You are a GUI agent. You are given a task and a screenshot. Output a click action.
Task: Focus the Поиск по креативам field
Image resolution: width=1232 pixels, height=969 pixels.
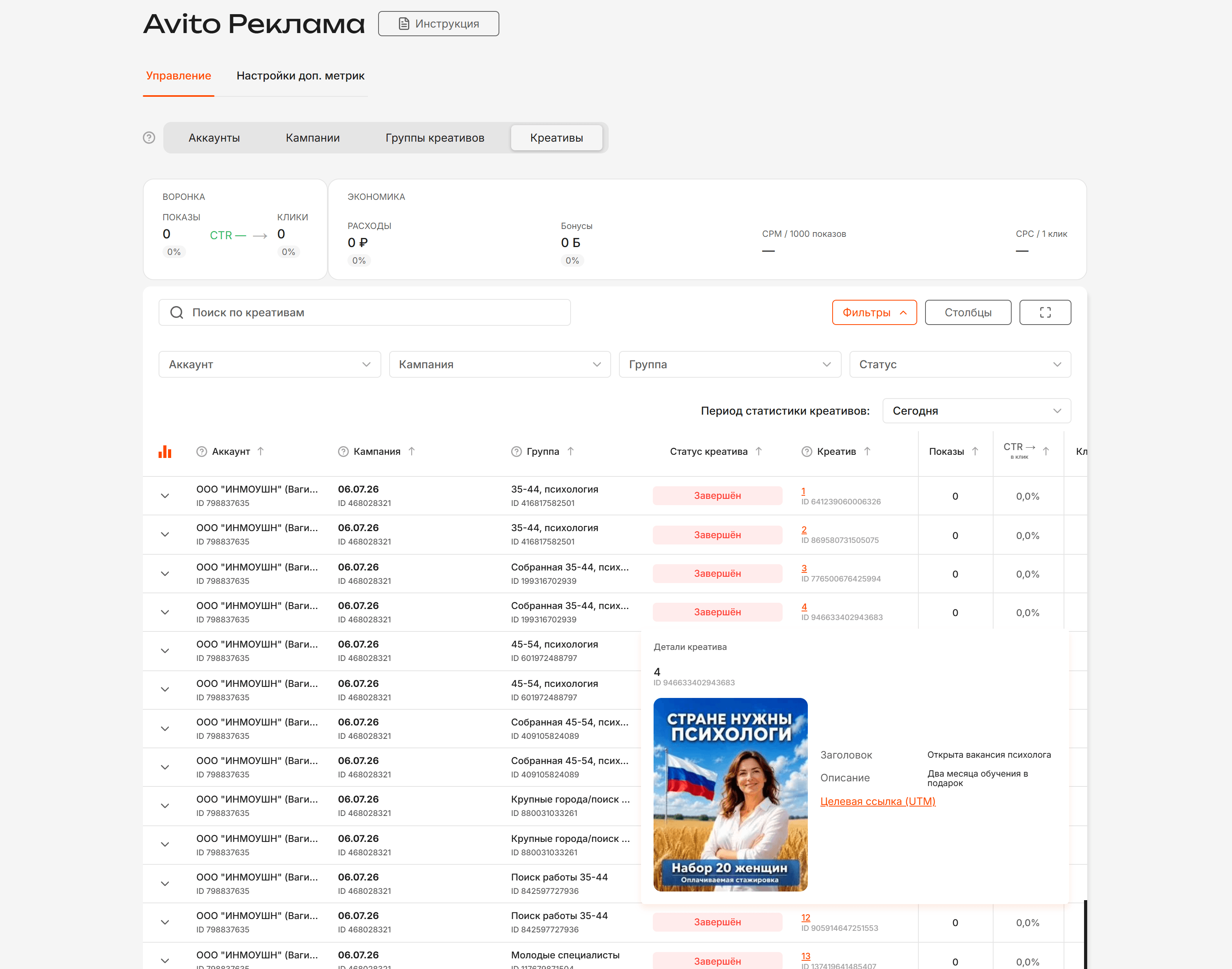pos(364,313)
